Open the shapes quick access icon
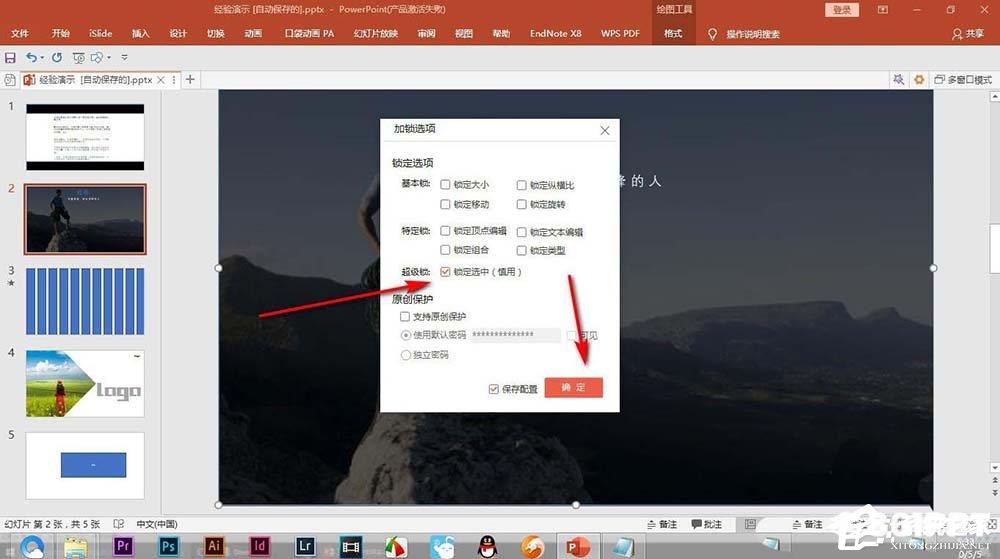The image size is (1000, 559). click(x=96, y=57)
